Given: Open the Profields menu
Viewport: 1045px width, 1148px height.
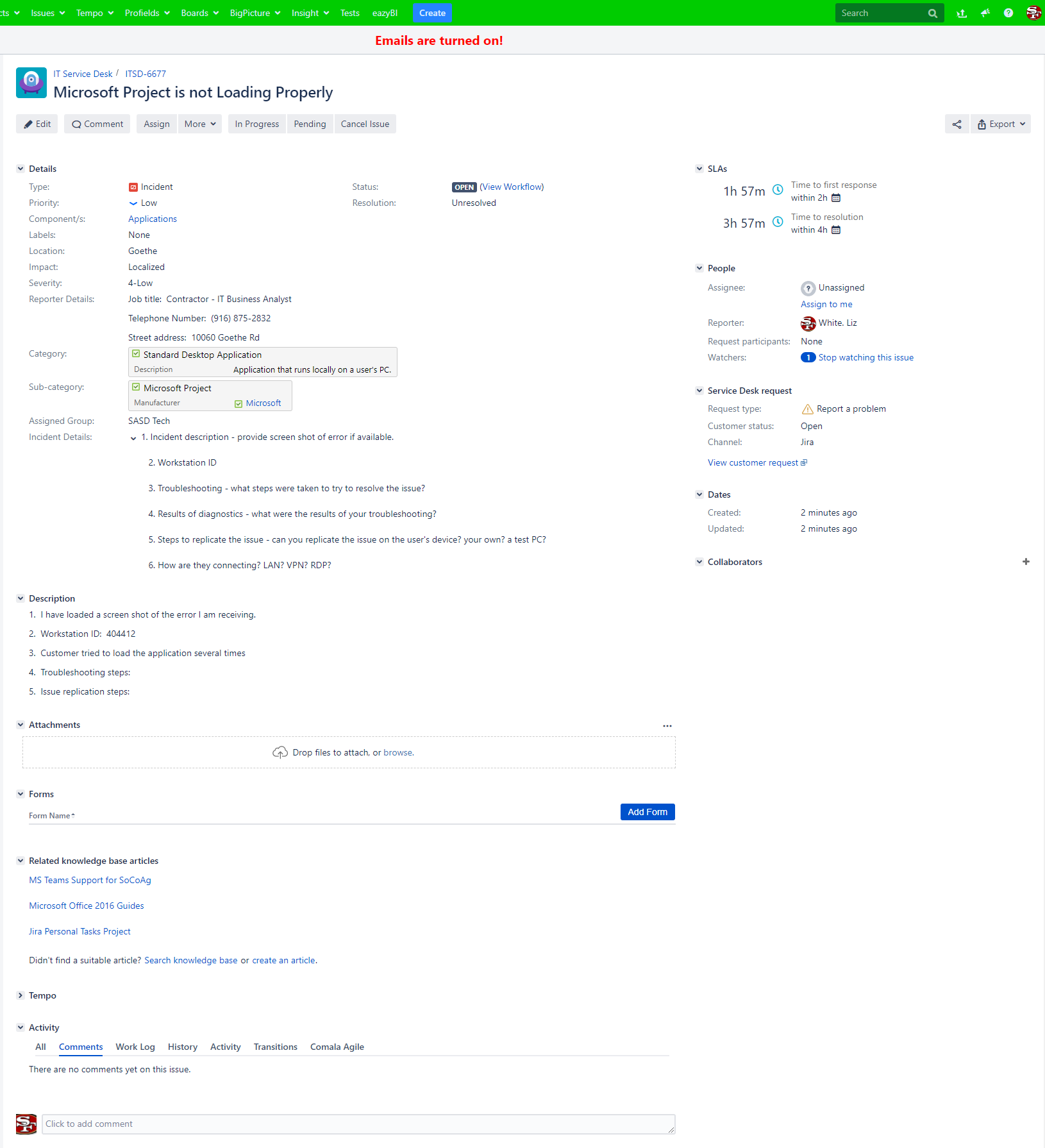Looking at the screenshot, I should [x=147, y=13].
